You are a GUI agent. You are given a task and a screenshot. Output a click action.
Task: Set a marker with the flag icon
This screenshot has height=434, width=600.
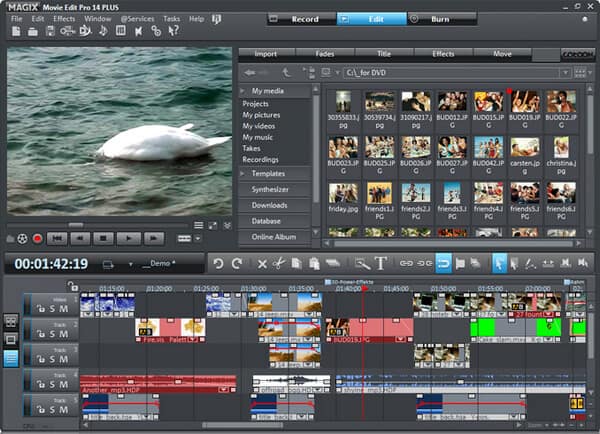click(460, 264)
